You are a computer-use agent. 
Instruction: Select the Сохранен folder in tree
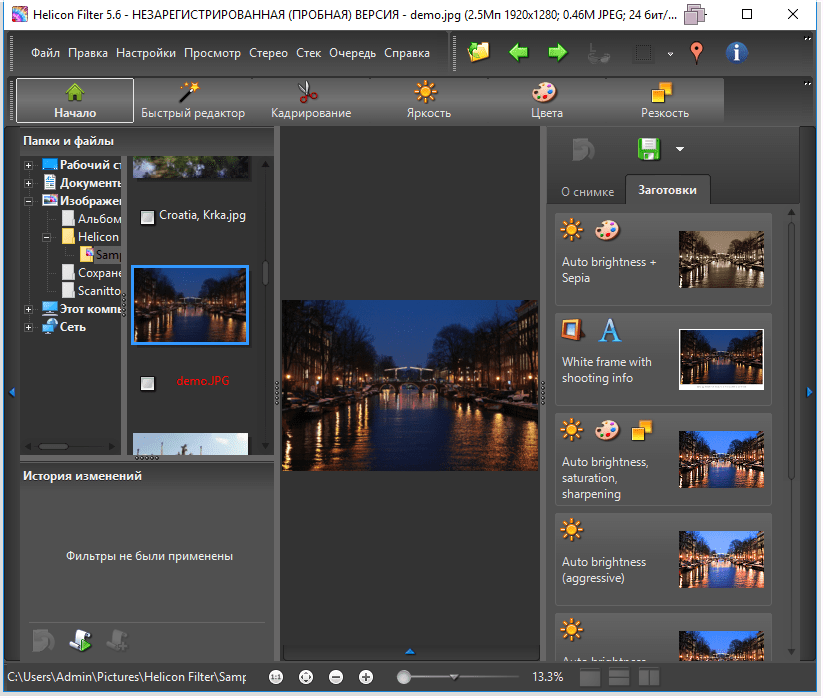click(91, 273)
